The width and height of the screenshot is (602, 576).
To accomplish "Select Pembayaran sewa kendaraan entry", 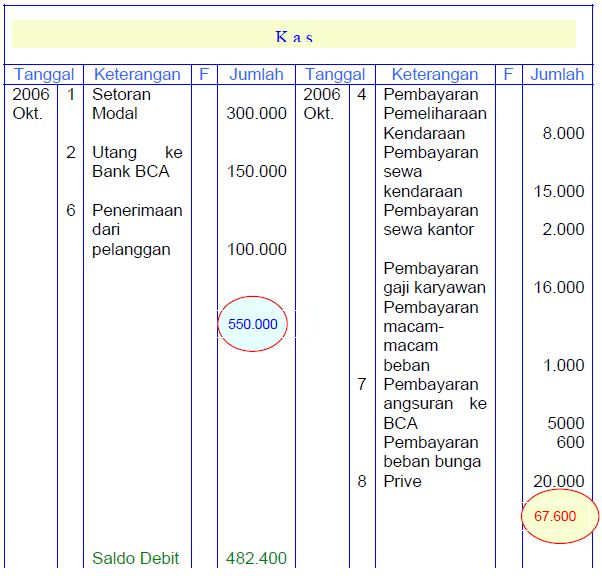I will coord(431,172).
